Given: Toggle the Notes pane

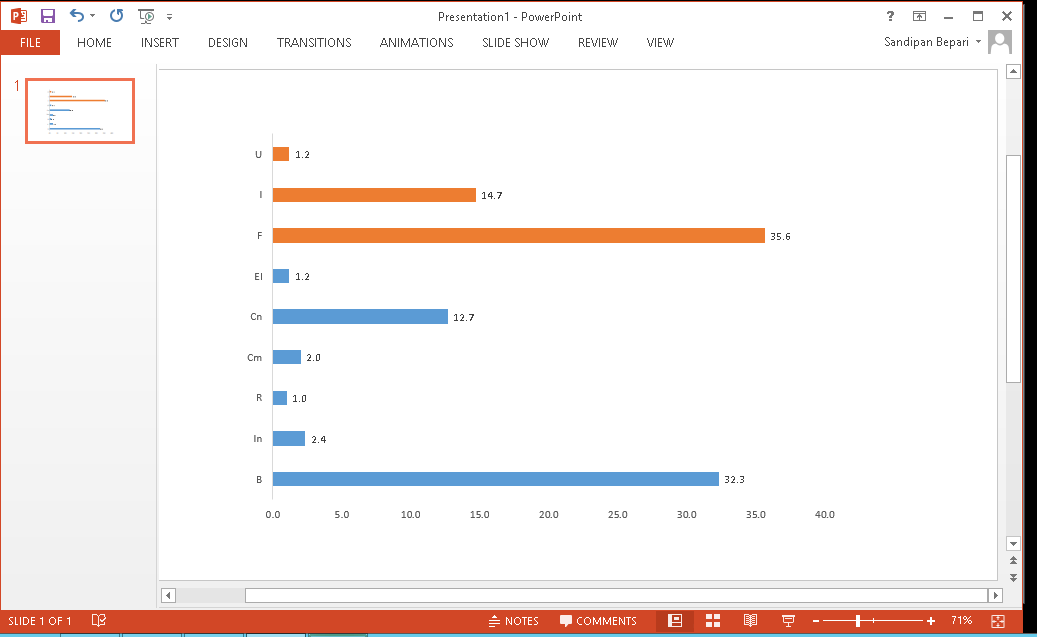Looking at the screenshot, I should click(x=513, y=621).
